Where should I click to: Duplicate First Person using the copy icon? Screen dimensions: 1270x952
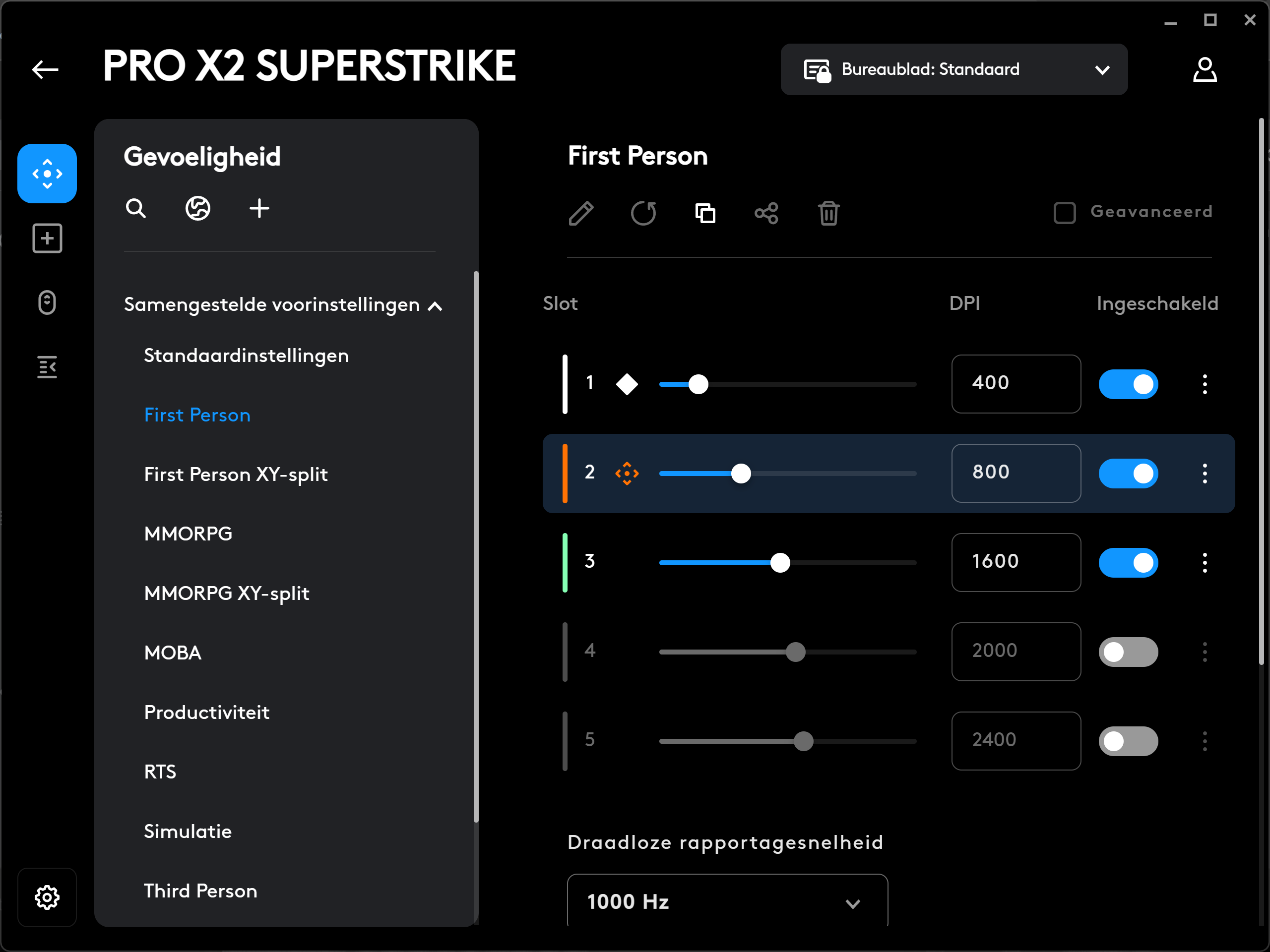(x=705, y=213)
